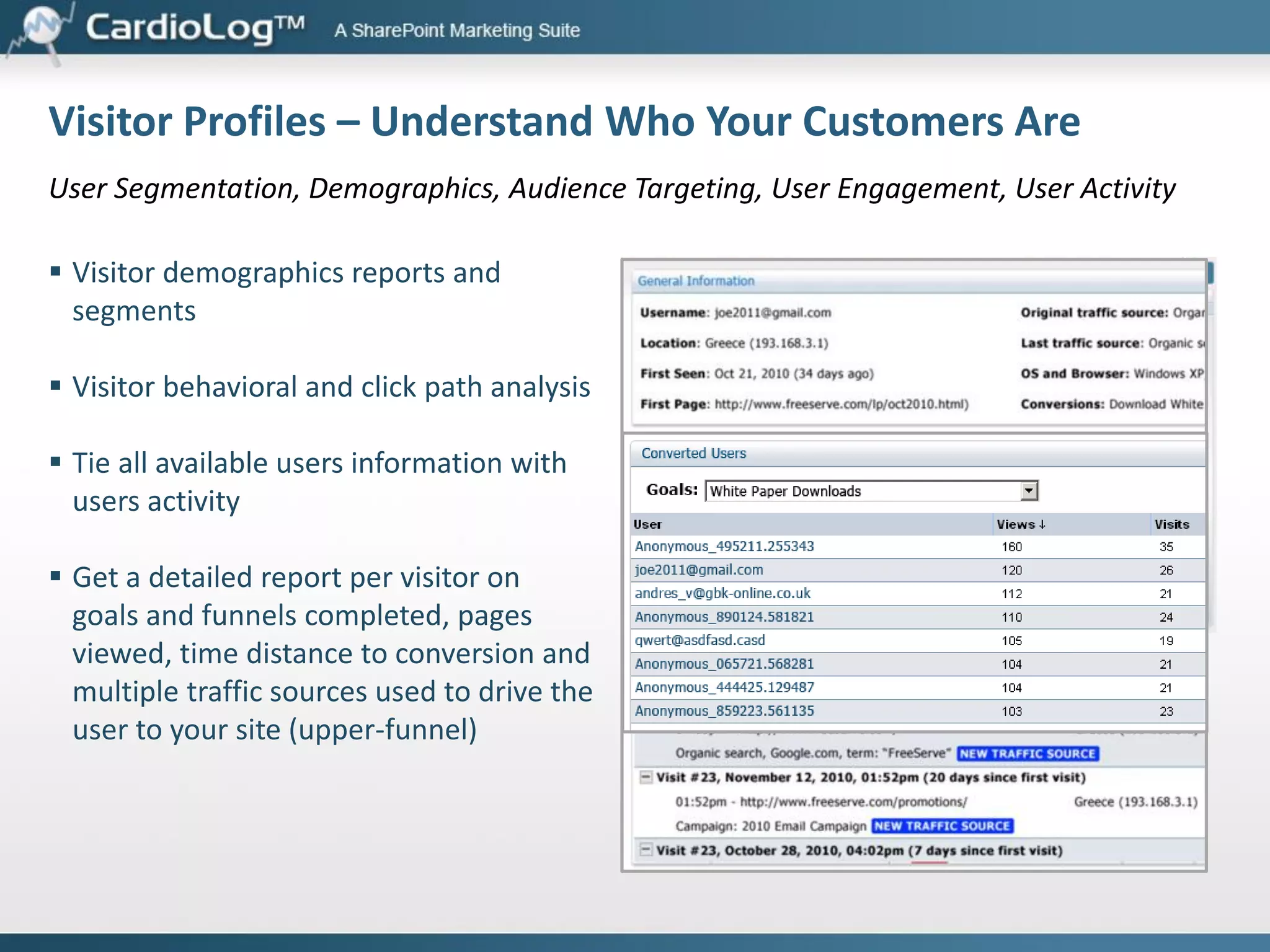Click the NEW TRAFFIC SOURCE badge beside FreeServe
Screen dimensions: 1270x952
pos(1028,754)
